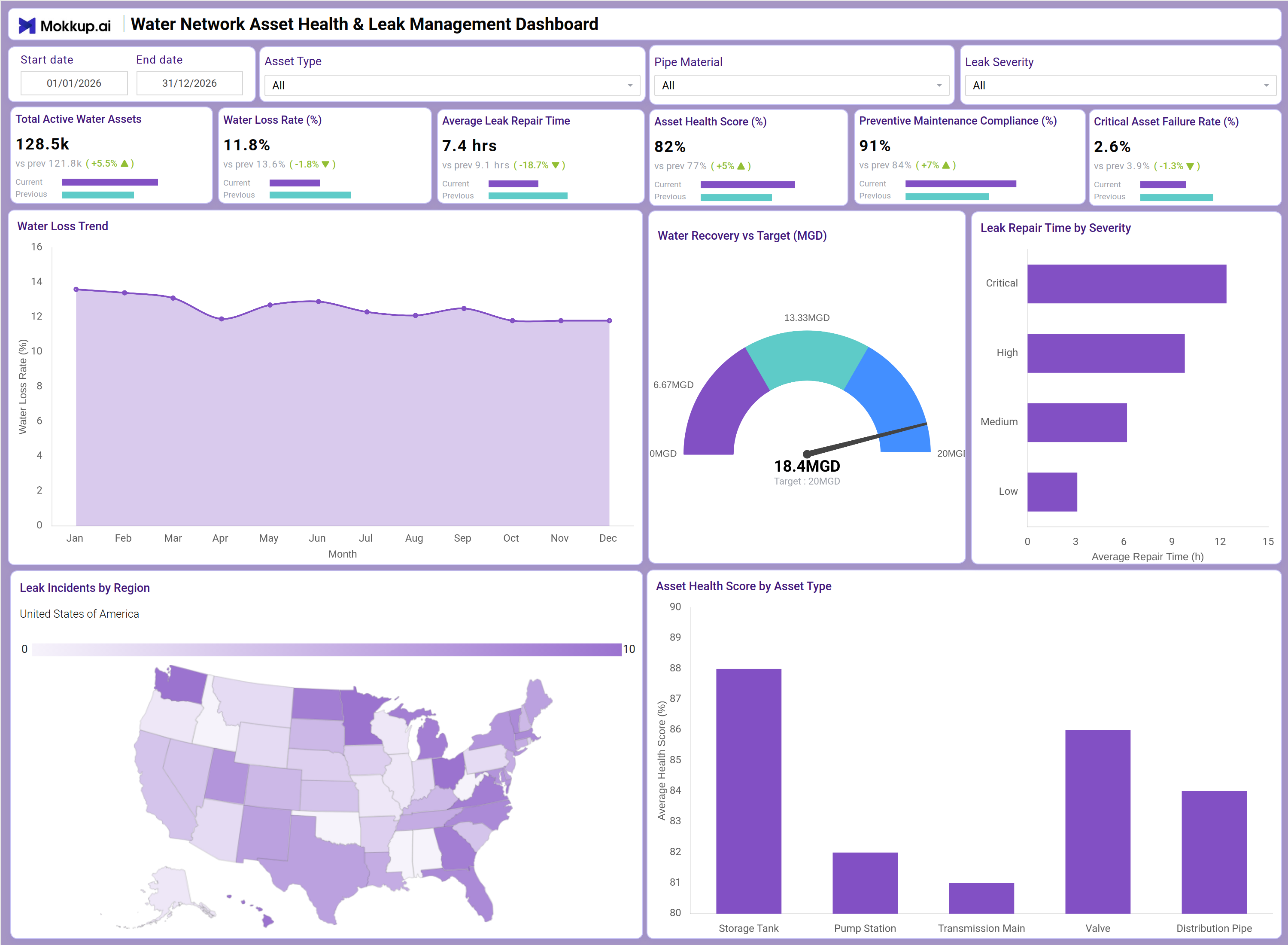
Task: Click the Low severity bar
Action: coord(1052,492)
